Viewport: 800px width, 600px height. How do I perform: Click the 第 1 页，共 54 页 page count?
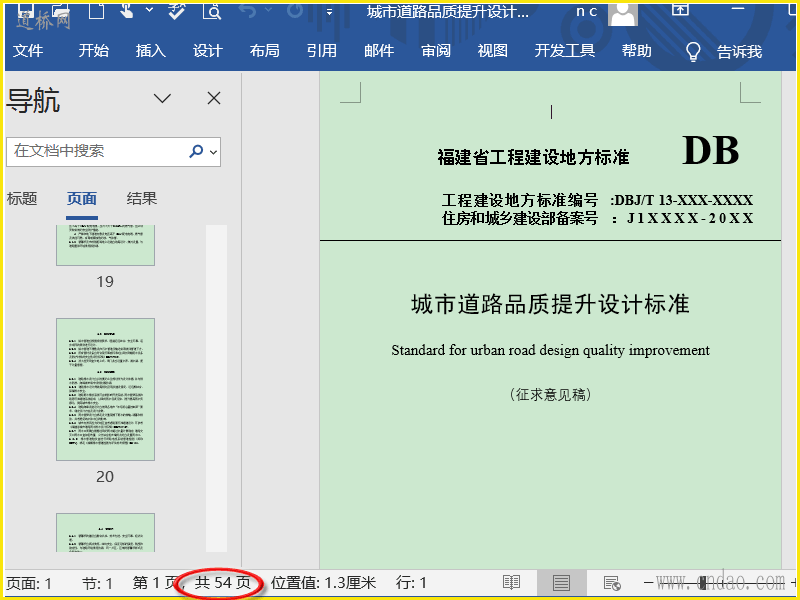(x=192, y=583)
